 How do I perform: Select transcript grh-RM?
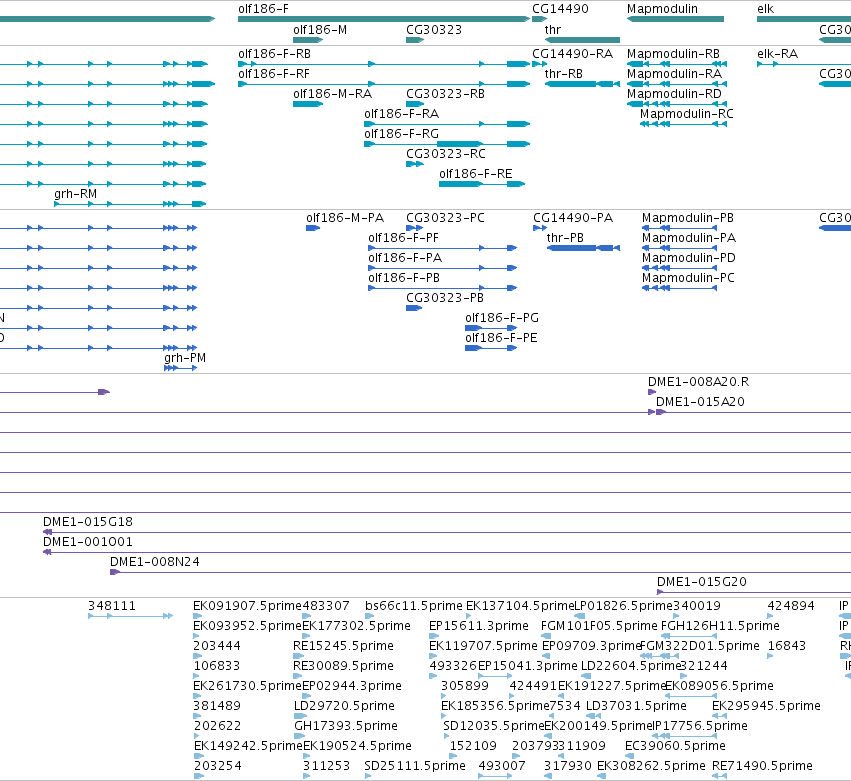(75, 194)
